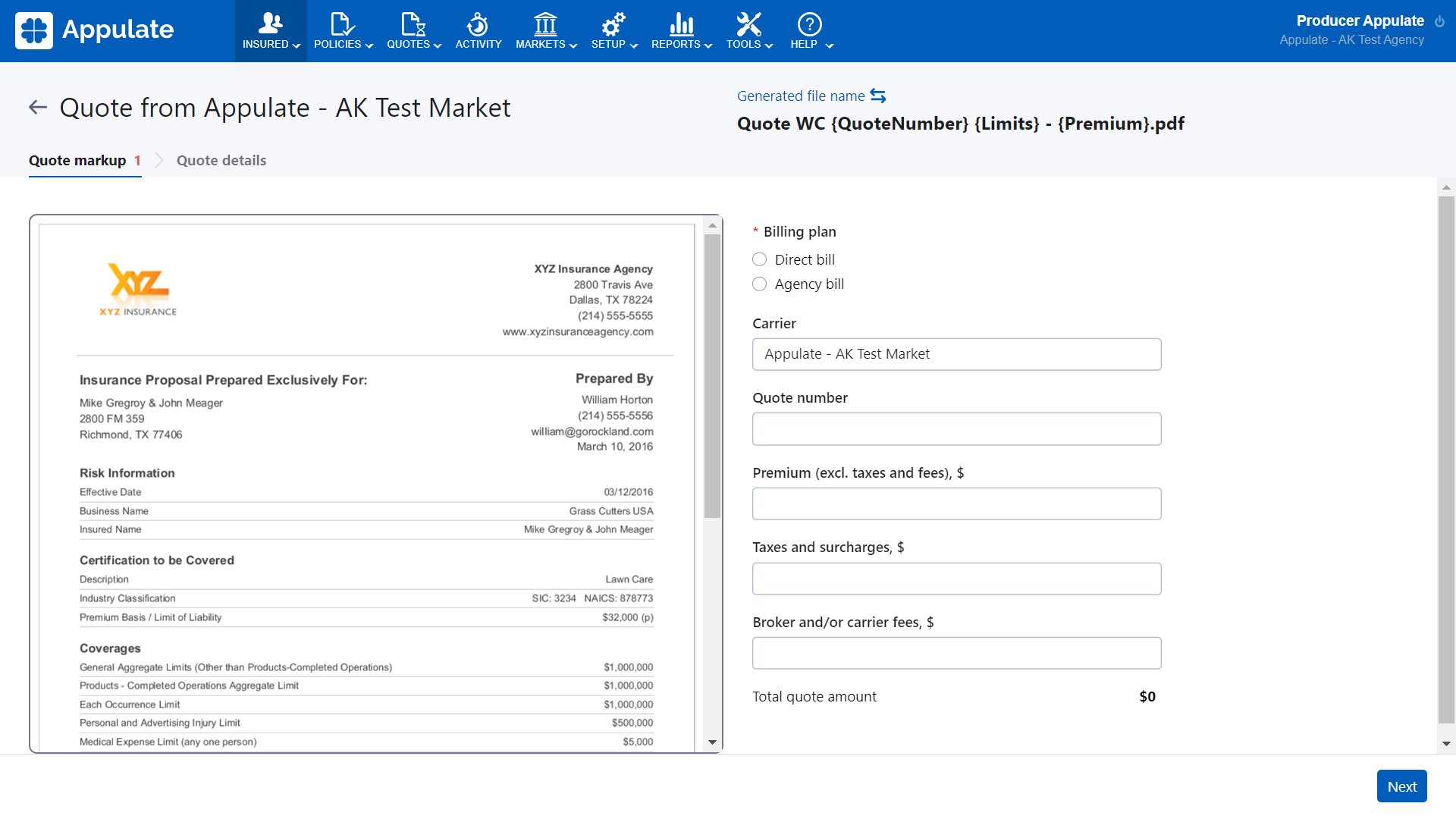
Task: Click the document preview scrollbar thumb
Action: pyautogui.click(x=712, y=375)
